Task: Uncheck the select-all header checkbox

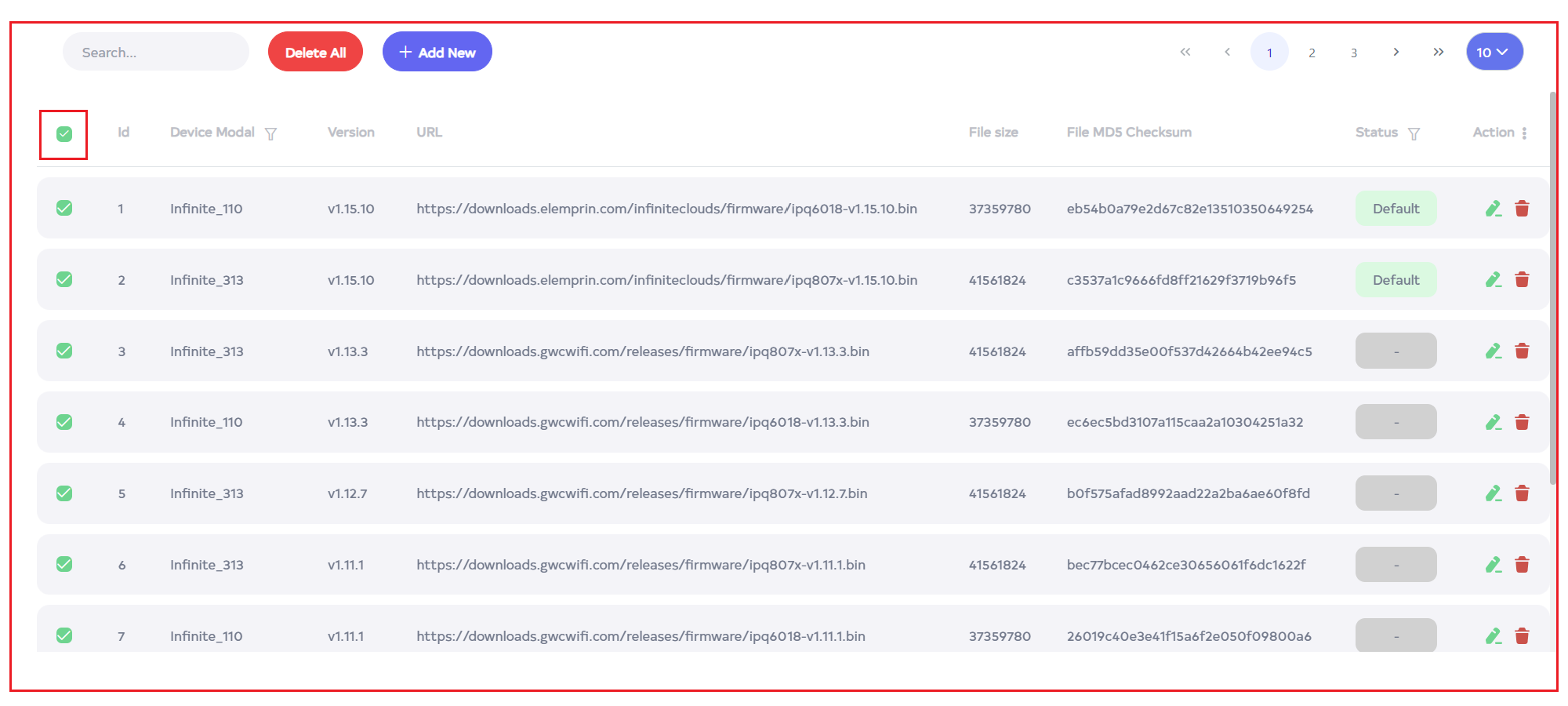Action: pos(64,134)
